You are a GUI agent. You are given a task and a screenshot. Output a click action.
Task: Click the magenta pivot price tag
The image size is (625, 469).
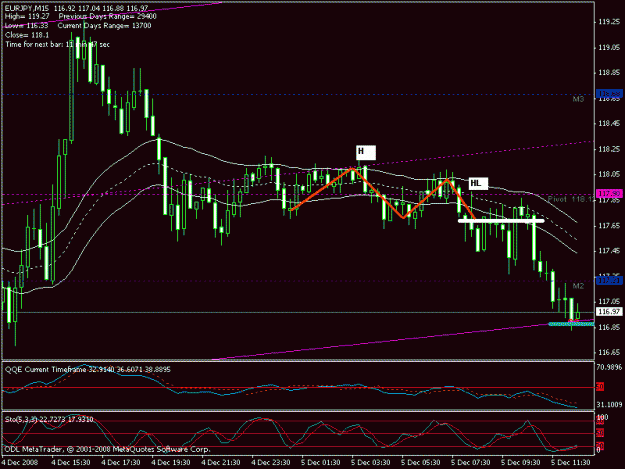[609, 194]
